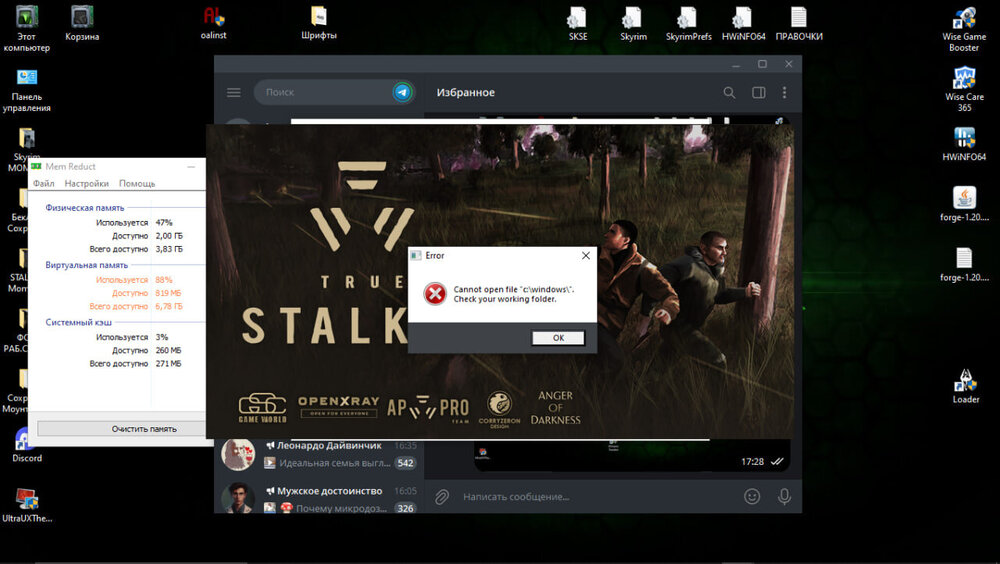Open the Помощь menu in Mem Reduct
Screen dimensions: 1000x564
tap(137, 184)
